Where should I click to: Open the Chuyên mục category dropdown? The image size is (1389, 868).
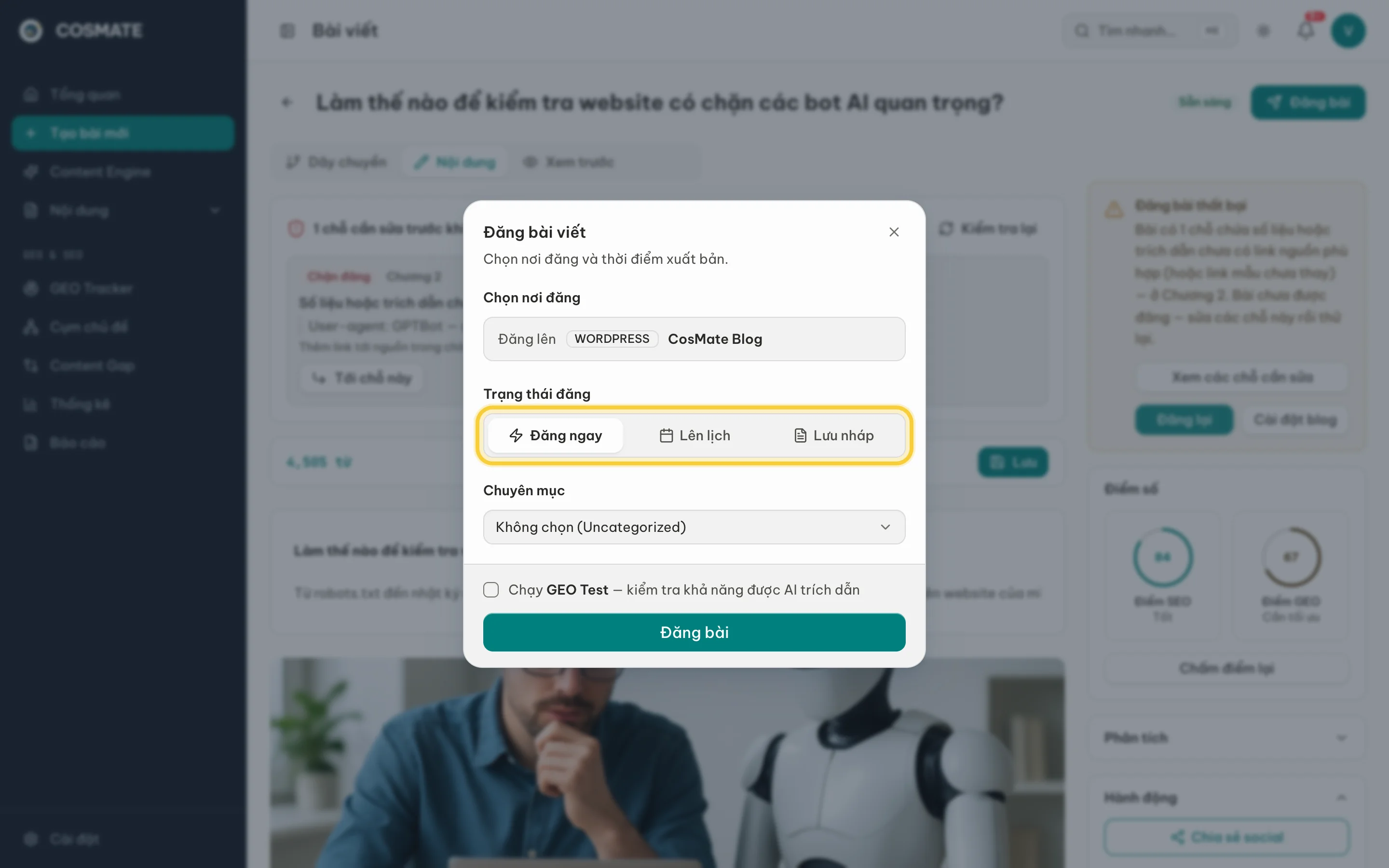tap(694, 527)
